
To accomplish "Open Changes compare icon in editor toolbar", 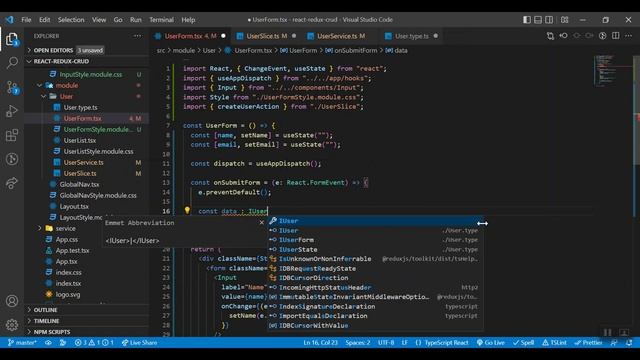I will [550, 36].
